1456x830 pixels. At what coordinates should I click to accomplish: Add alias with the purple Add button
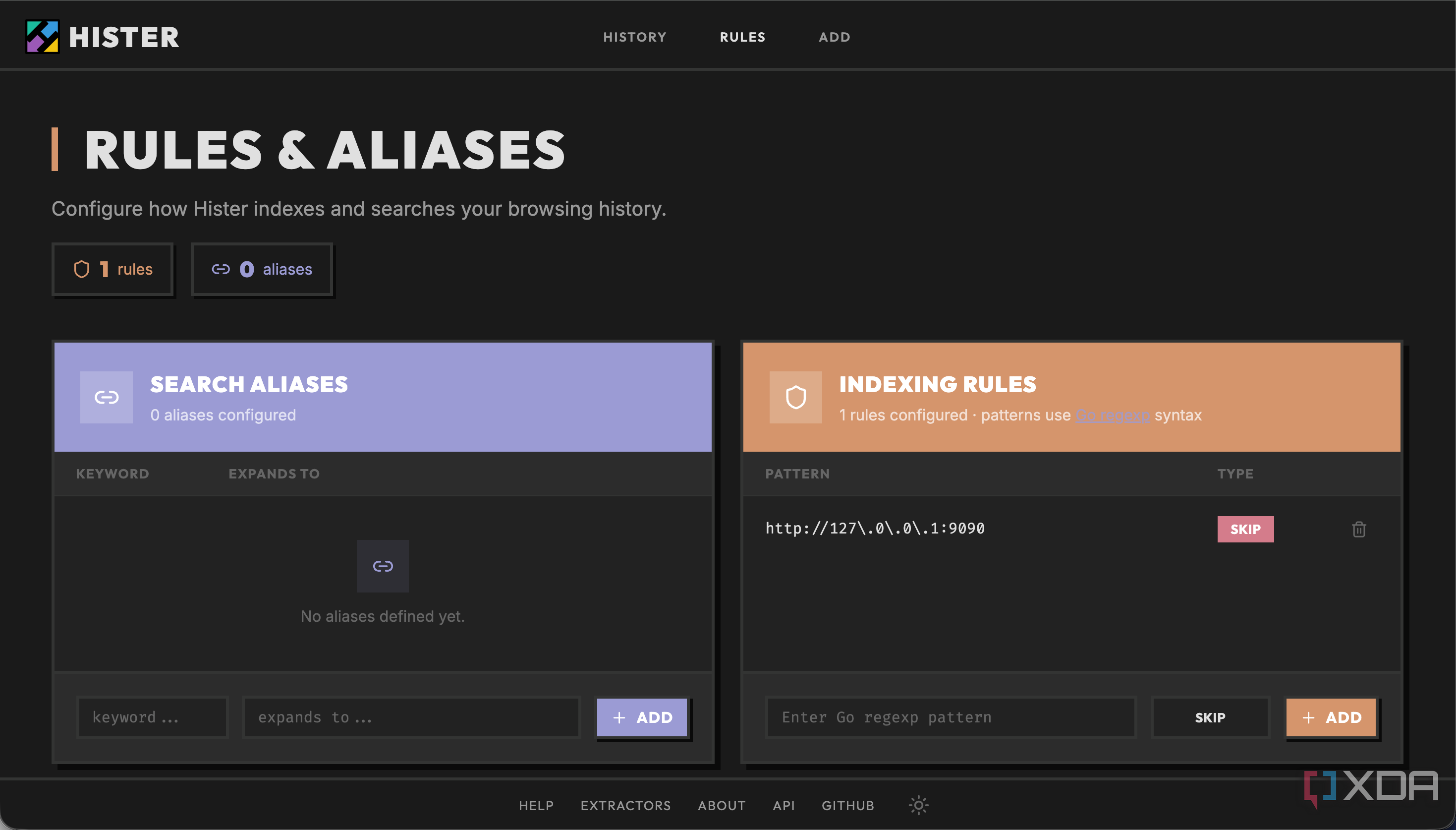(642, 717)
